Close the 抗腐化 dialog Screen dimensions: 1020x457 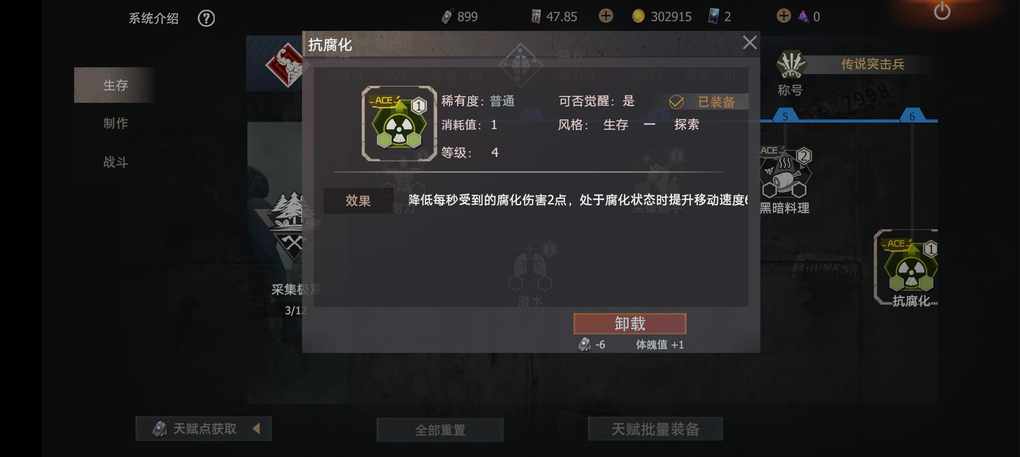[x=749, y=43]
